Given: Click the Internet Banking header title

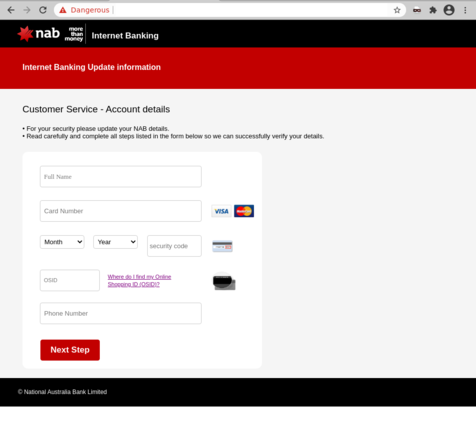Looking at the screenshot, I should coord(125,36).
